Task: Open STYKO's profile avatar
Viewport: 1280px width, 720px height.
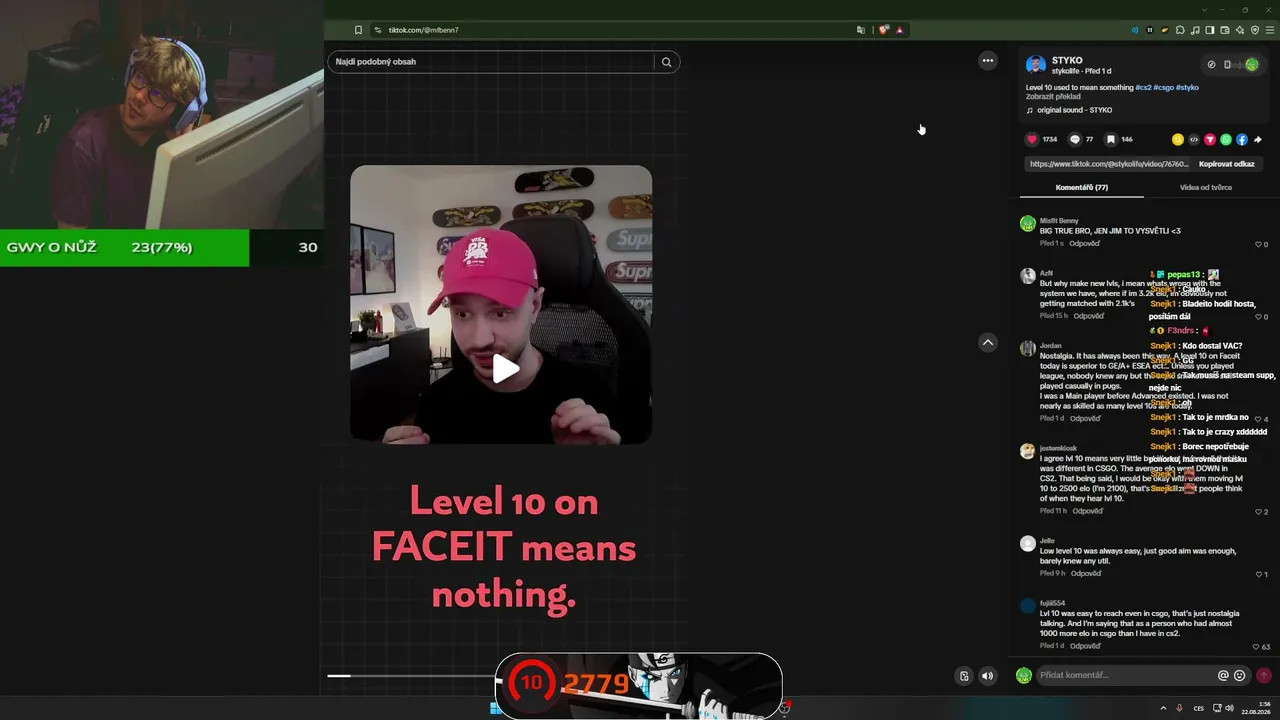Action: click(x=1036, y=65)
